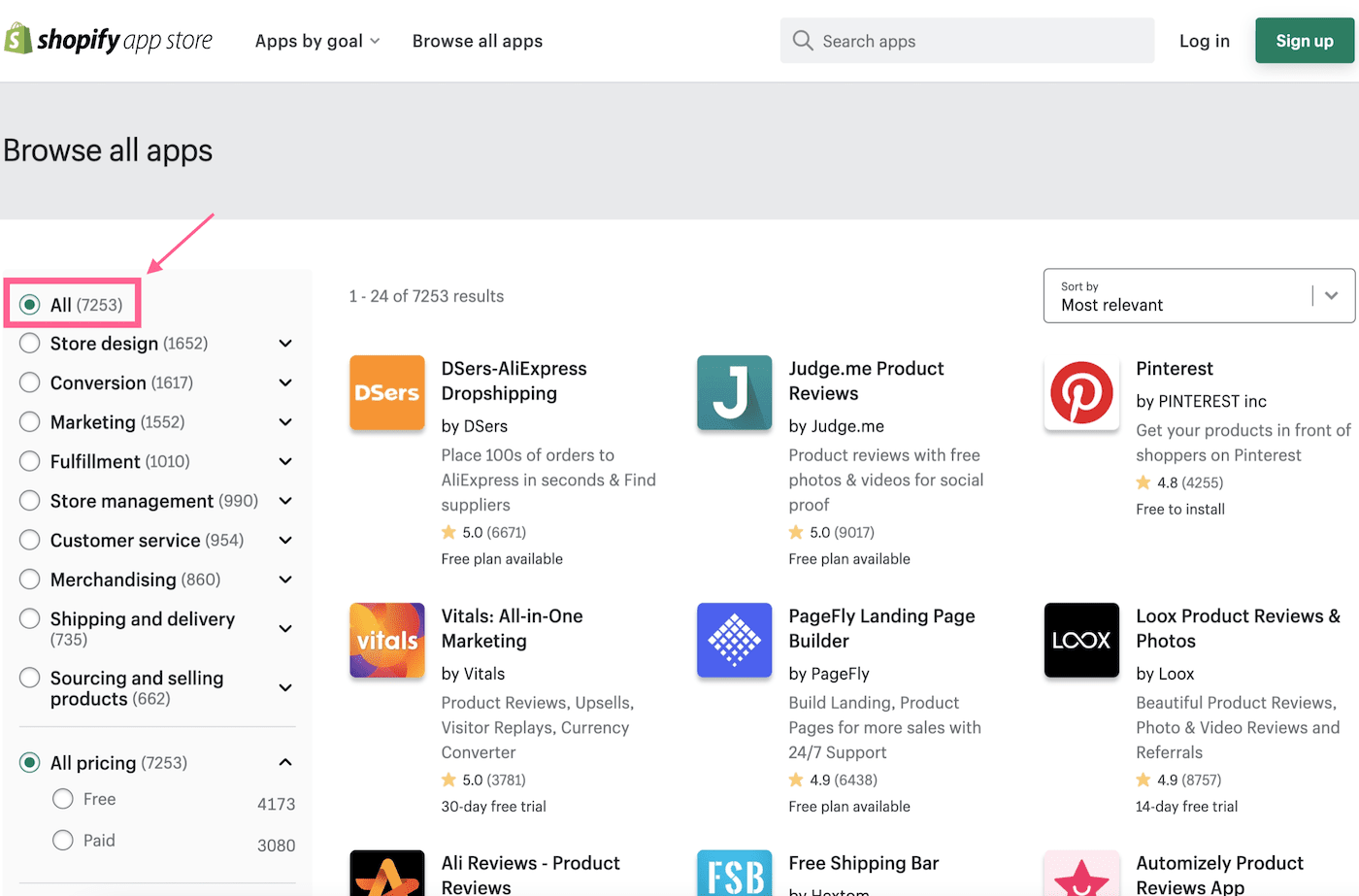1359x896 pixels.
Task: Expand the Marketing category chevron
Action: pyautogui.click(x=285, y=422)
